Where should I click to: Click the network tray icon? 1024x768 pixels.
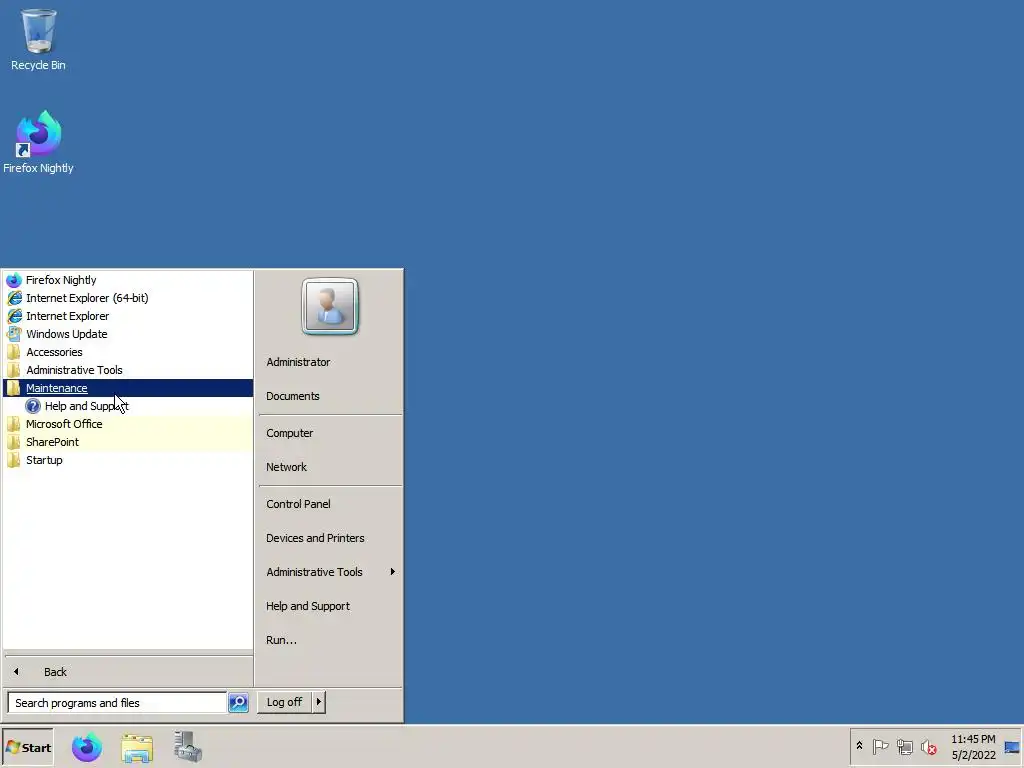coord(904,746)
